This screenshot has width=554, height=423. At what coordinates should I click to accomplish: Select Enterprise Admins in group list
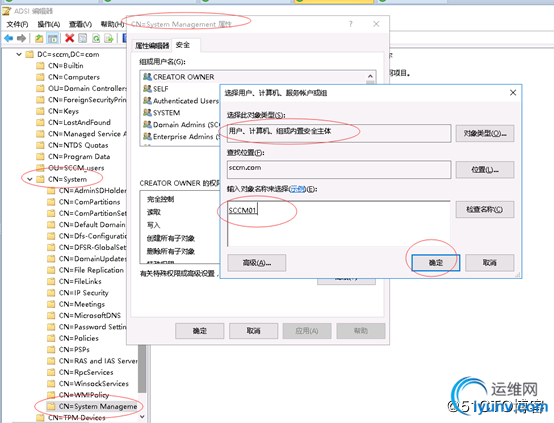[x=181, y=136]
